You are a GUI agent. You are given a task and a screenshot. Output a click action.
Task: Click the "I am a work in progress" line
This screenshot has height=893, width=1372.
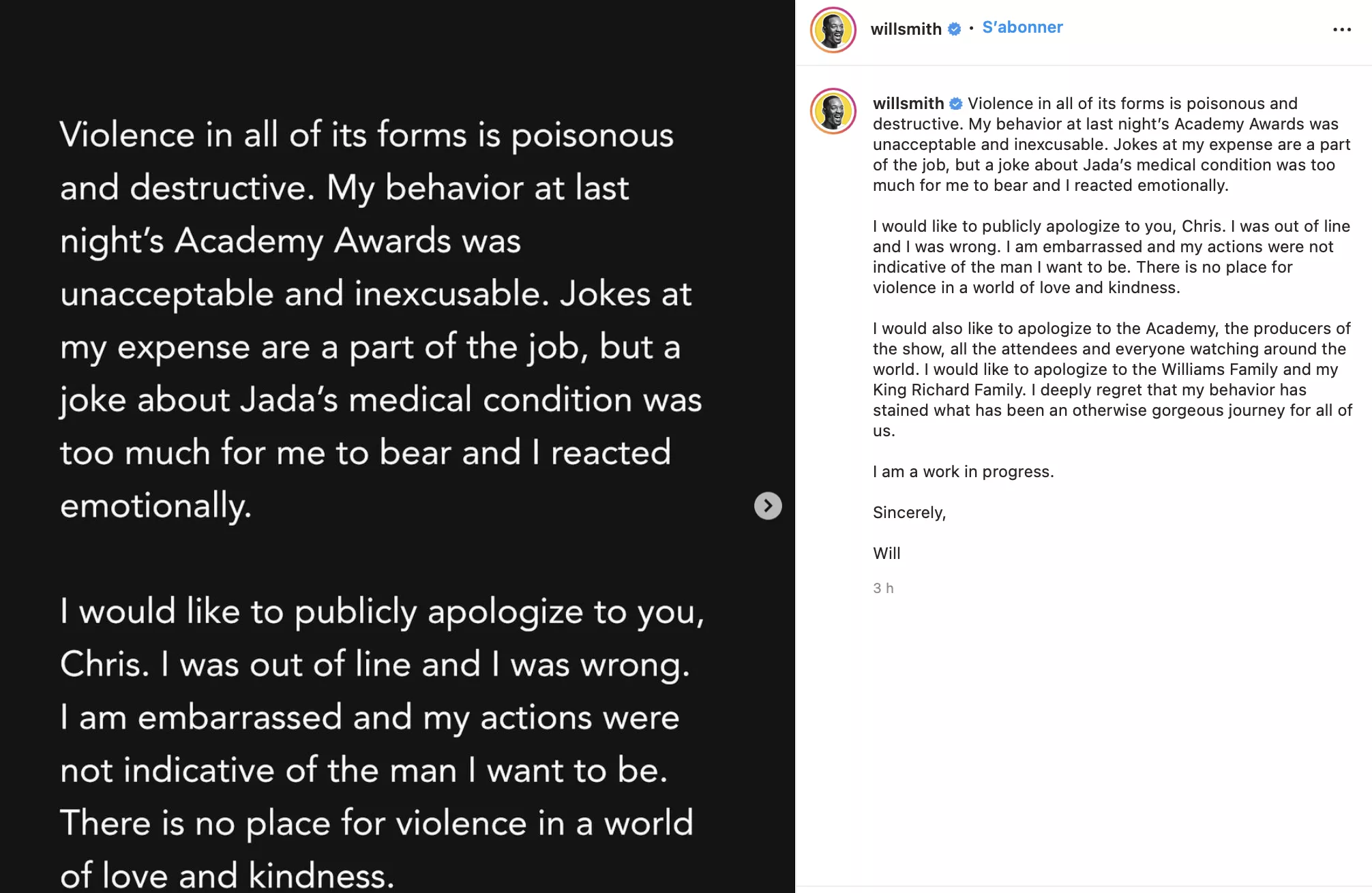coord(963,472)
